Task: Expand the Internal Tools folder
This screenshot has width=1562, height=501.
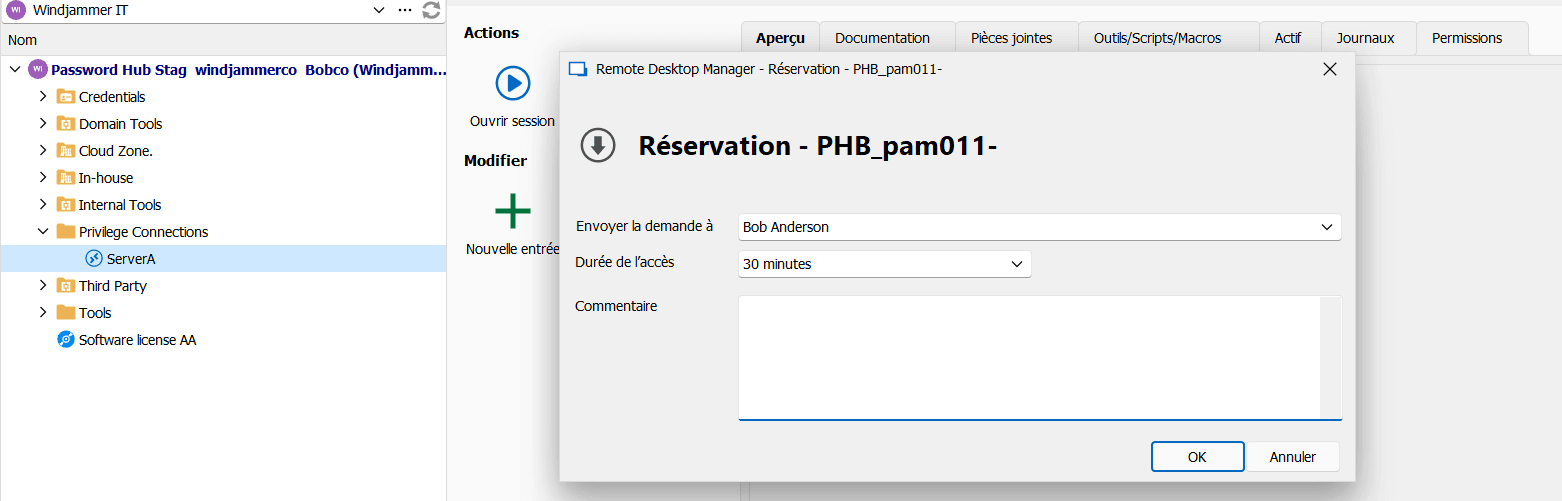Action: tap(42, 205)
